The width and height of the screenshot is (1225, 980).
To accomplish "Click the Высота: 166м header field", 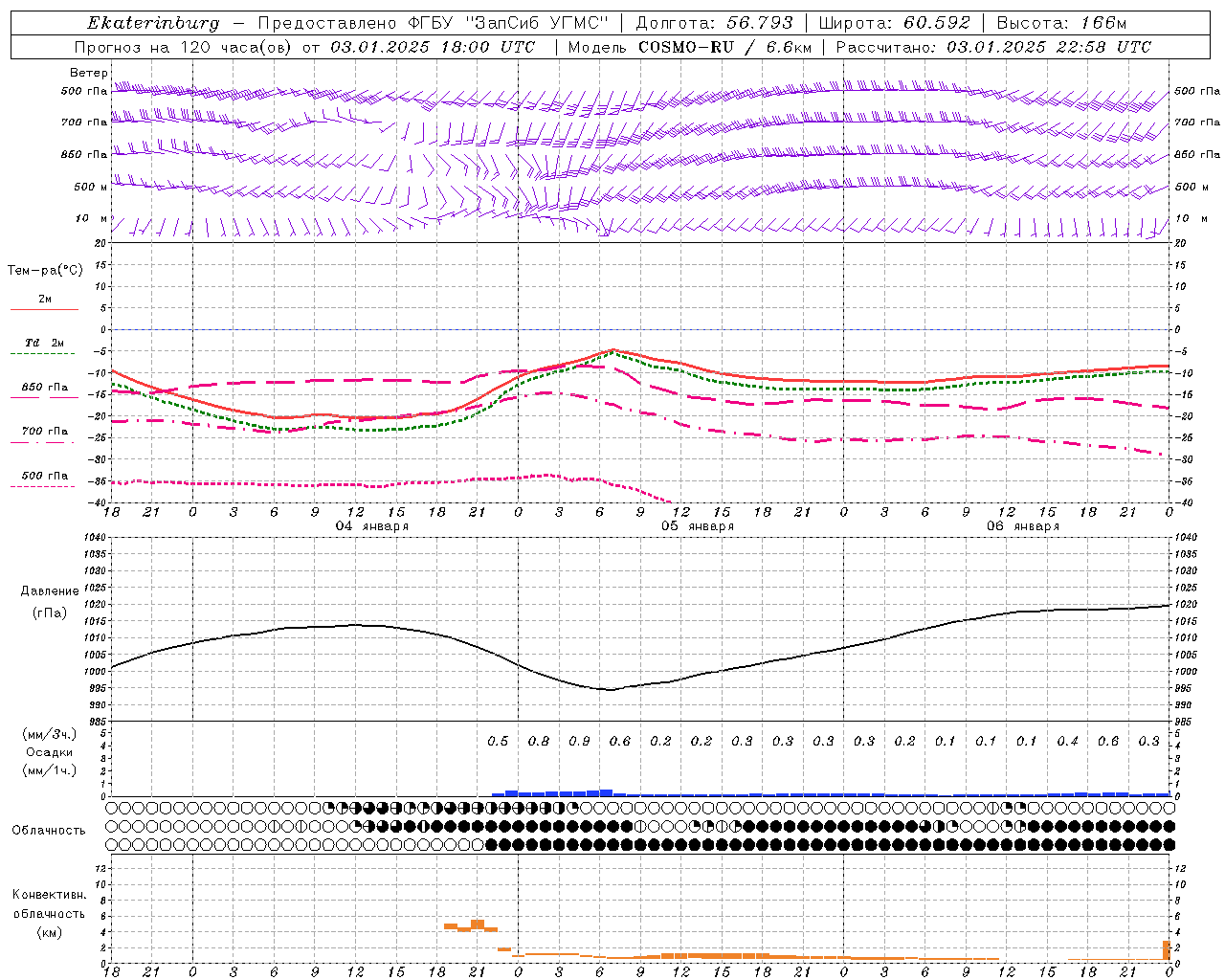I will [1061, 23].
